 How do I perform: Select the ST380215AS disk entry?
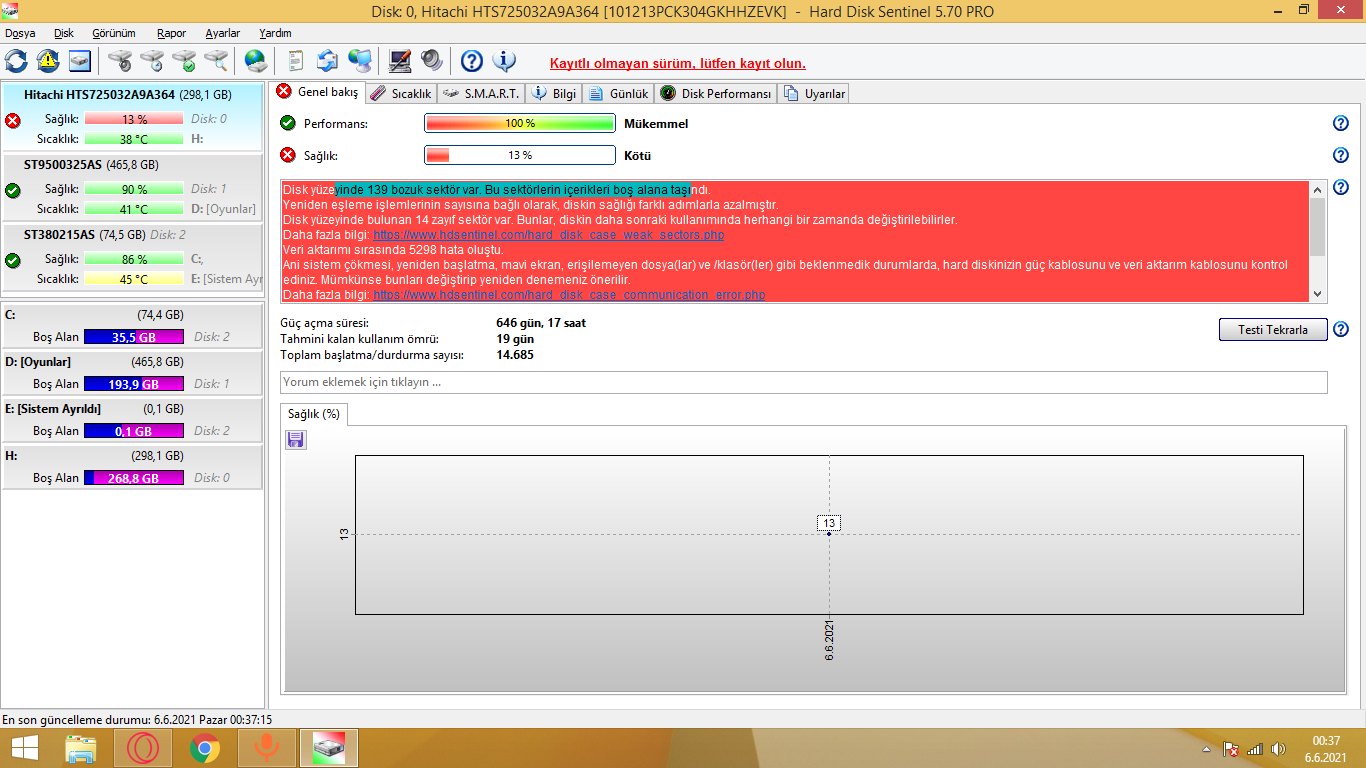click(133, 258)
